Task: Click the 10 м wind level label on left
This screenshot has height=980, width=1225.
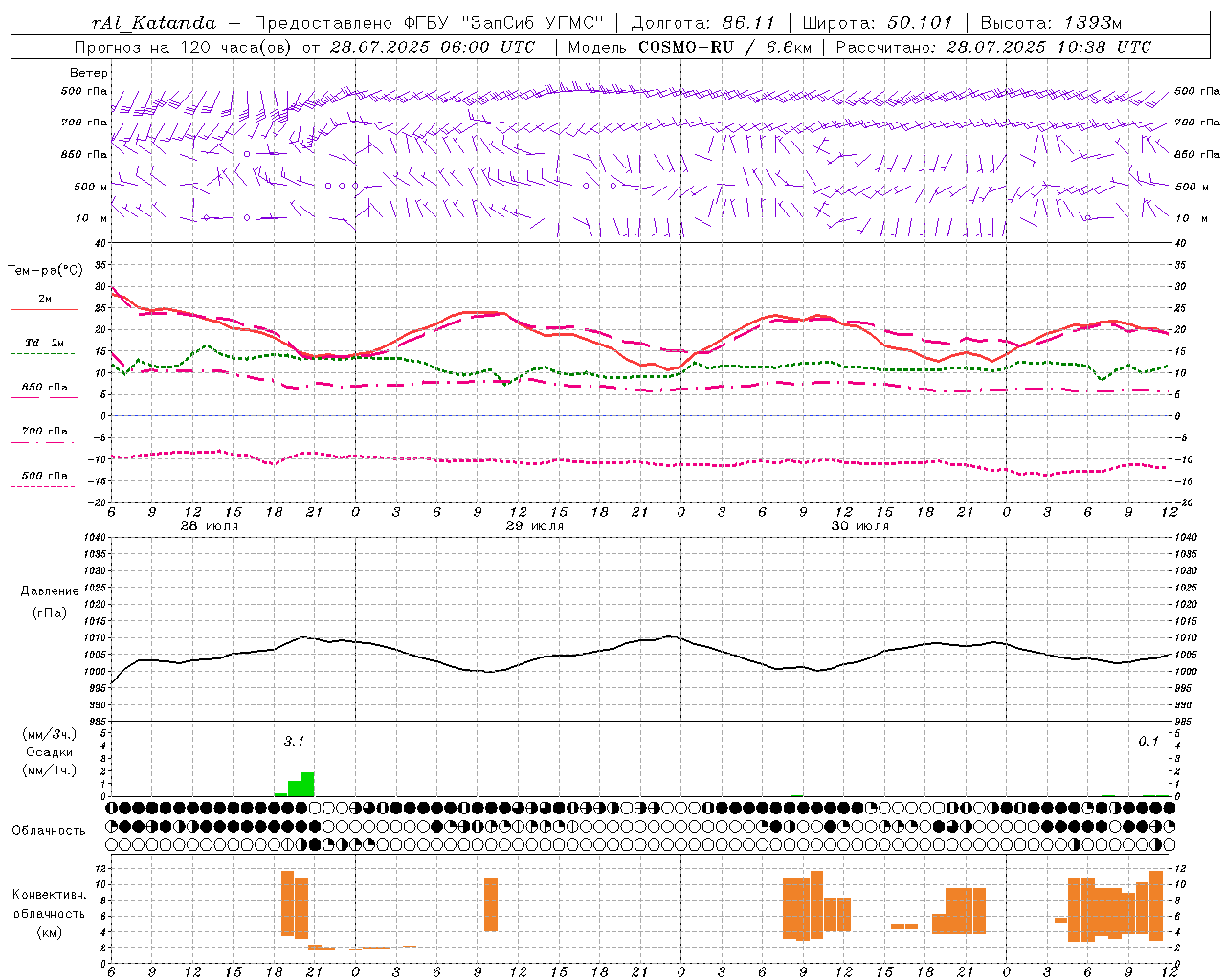Action: tap(92, 218)
